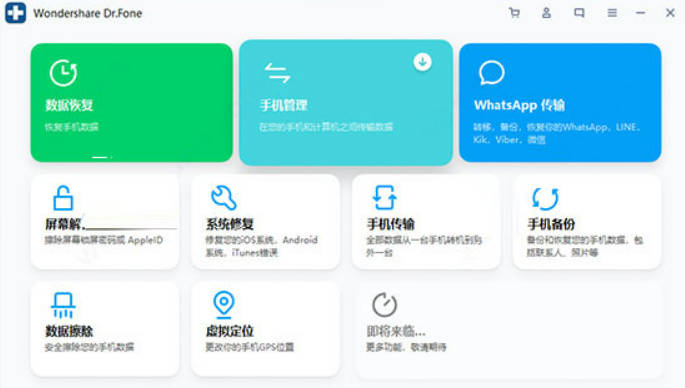Viewport: 685px width, 388px height.
Task: Open the 数据擦除 module
Action: pos(104,329)
